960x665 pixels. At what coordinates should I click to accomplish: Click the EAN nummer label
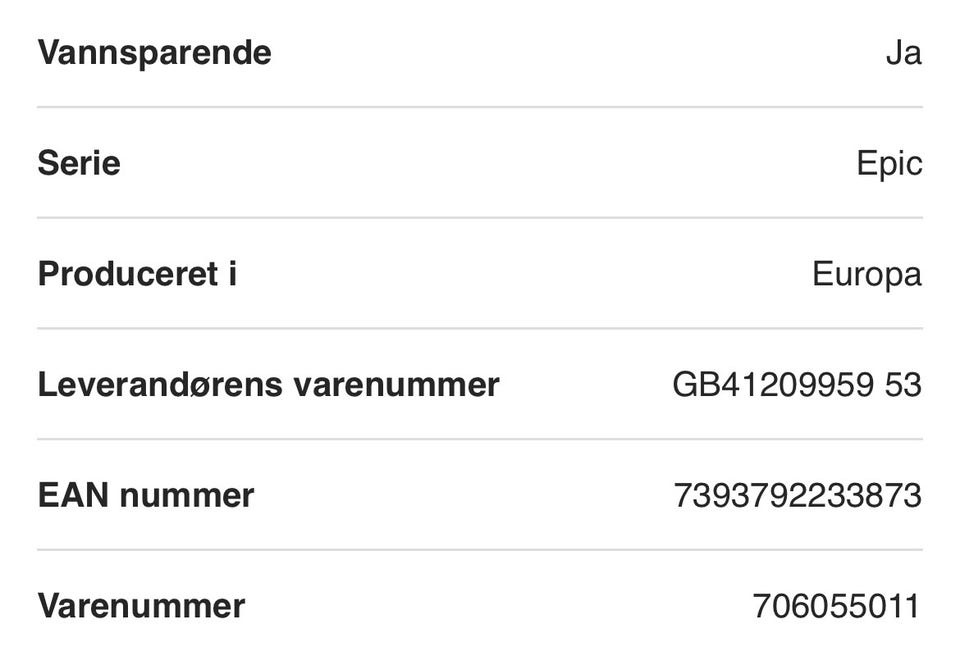(x=146, y=495)
